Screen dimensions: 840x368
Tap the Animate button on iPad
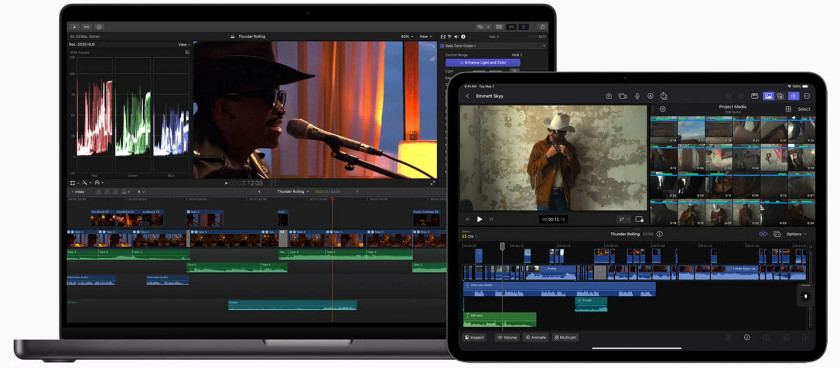coord(536,337)
